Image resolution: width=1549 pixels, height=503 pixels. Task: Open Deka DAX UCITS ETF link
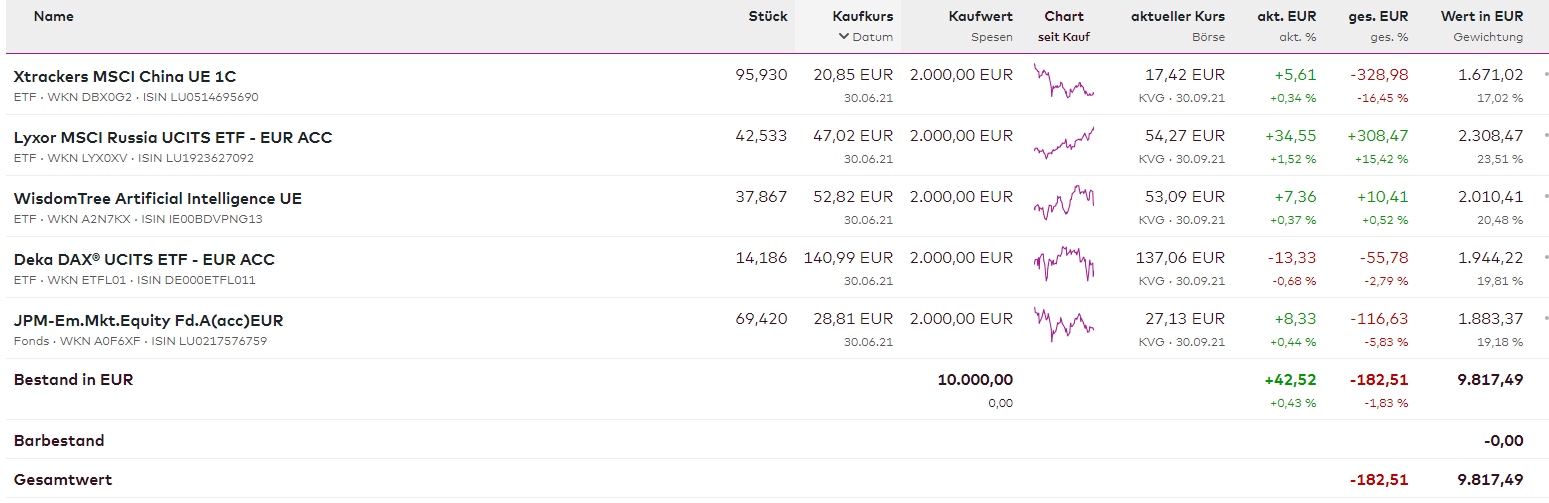pyautogui.click(x=144, y=259)
